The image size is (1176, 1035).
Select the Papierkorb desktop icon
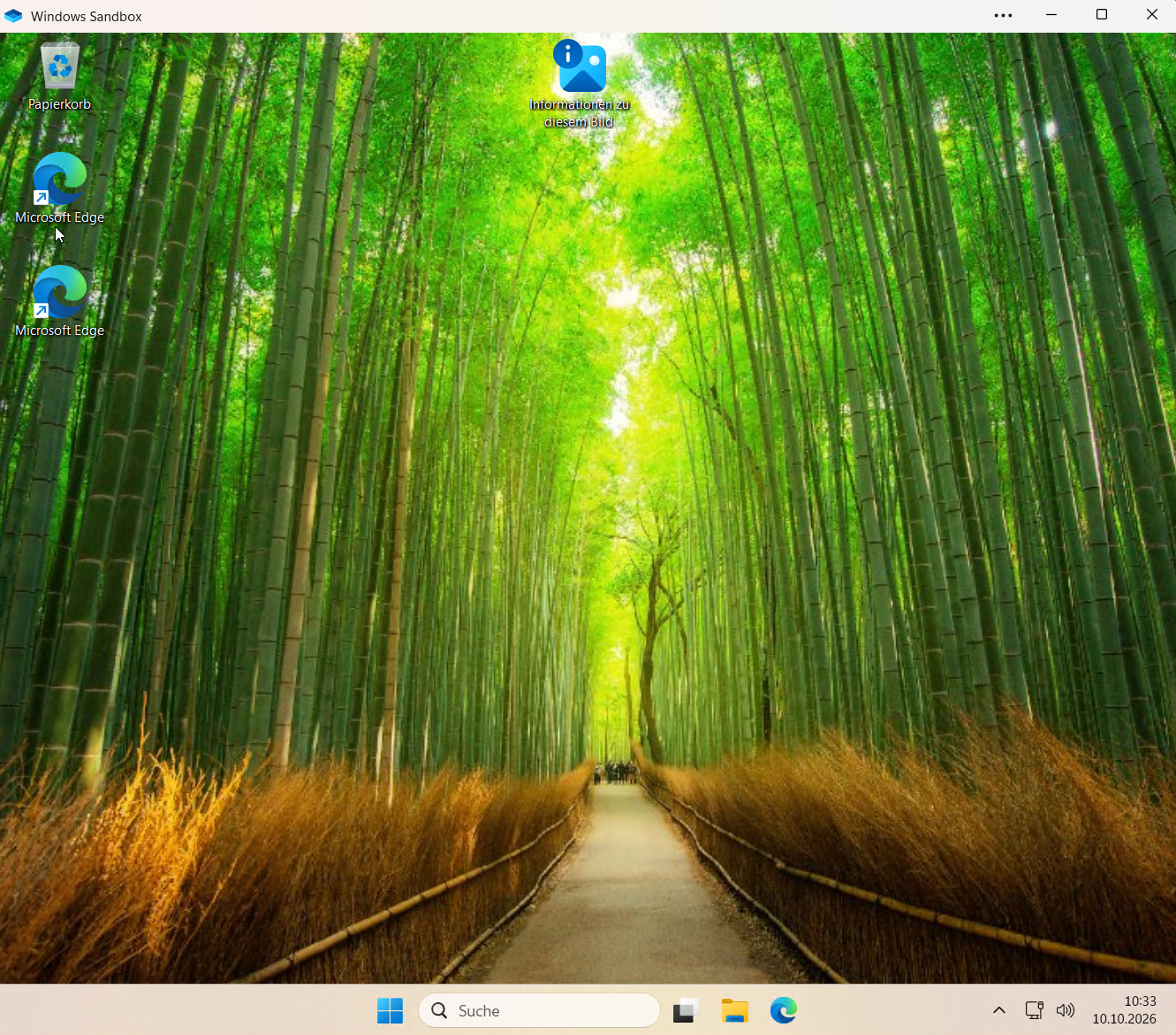tap(59, 76)
